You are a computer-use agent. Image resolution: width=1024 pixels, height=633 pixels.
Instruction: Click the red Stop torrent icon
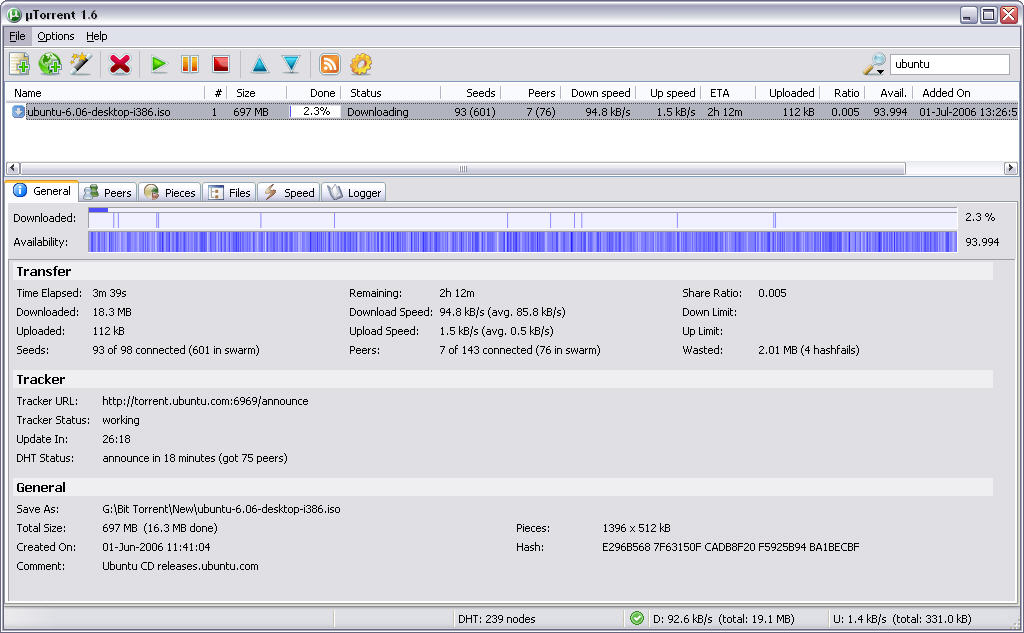[221, 64]
